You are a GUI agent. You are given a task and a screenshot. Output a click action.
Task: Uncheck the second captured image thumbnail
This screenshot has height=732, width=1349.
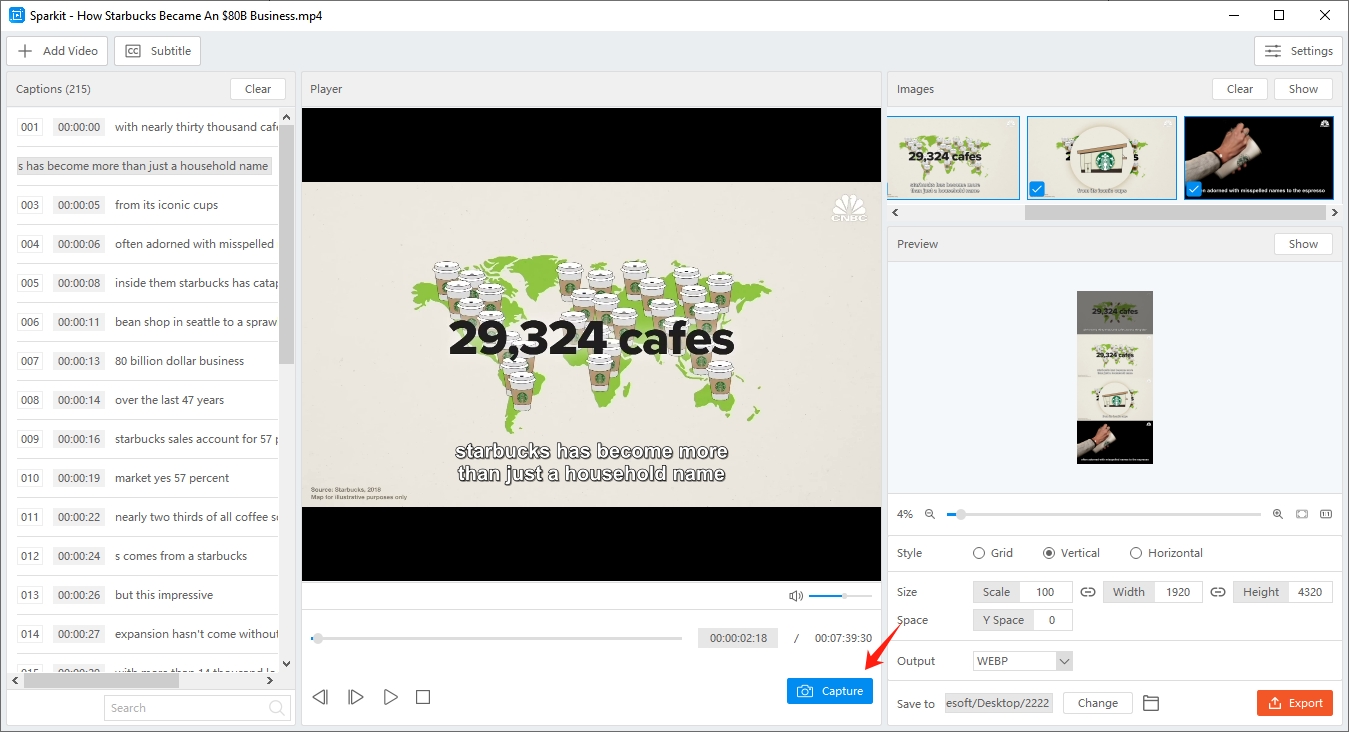[1037, 188]
